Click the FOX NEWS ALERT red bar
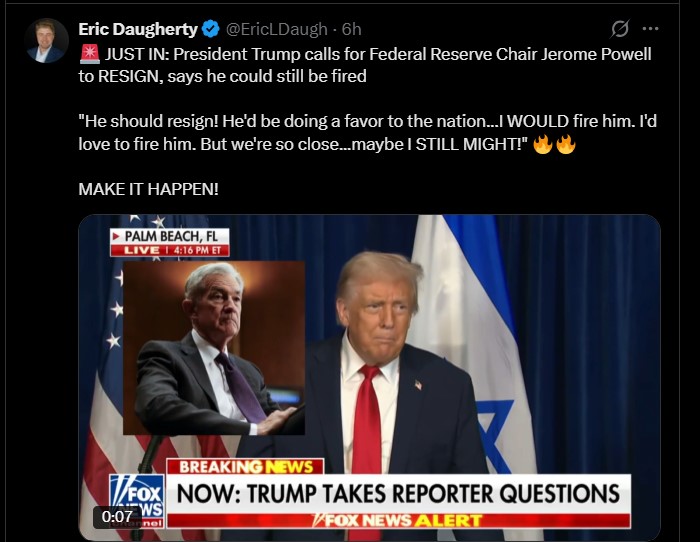The height and width of the screenshot is (542, 700). pos(398,521)
